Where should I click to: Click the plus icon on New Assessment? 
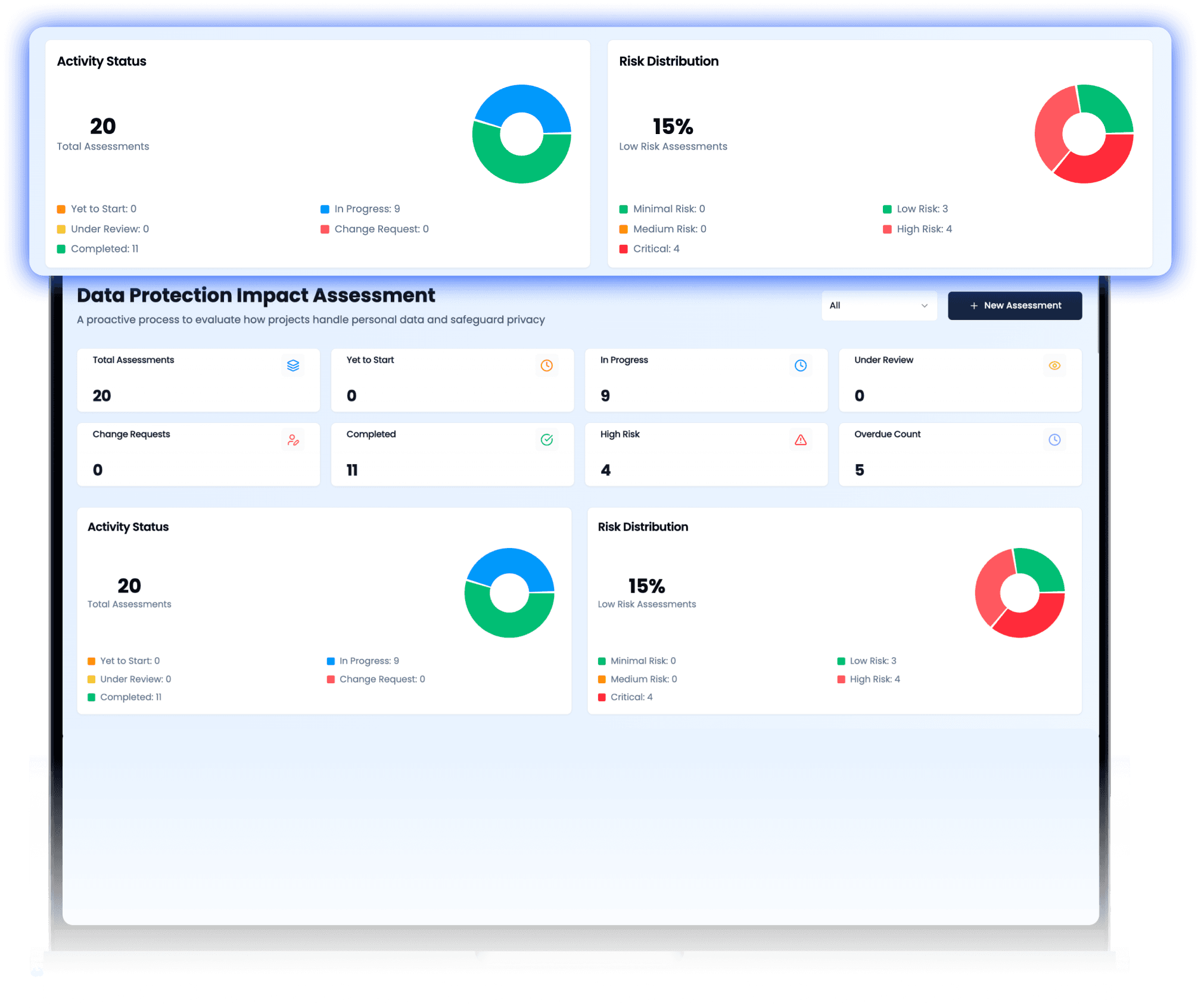[973, 306]
